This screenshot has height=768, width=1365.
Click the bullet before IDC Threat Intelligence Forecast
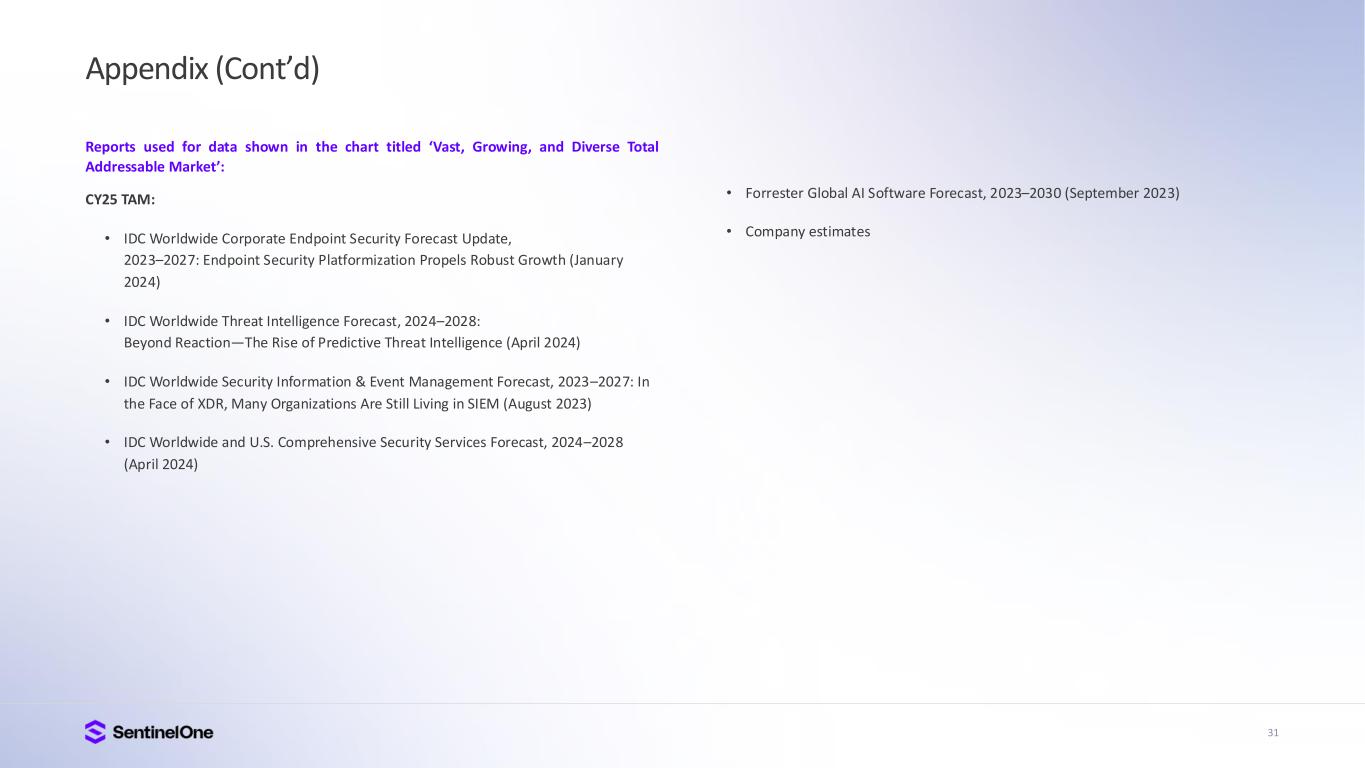tap(108, 321)
